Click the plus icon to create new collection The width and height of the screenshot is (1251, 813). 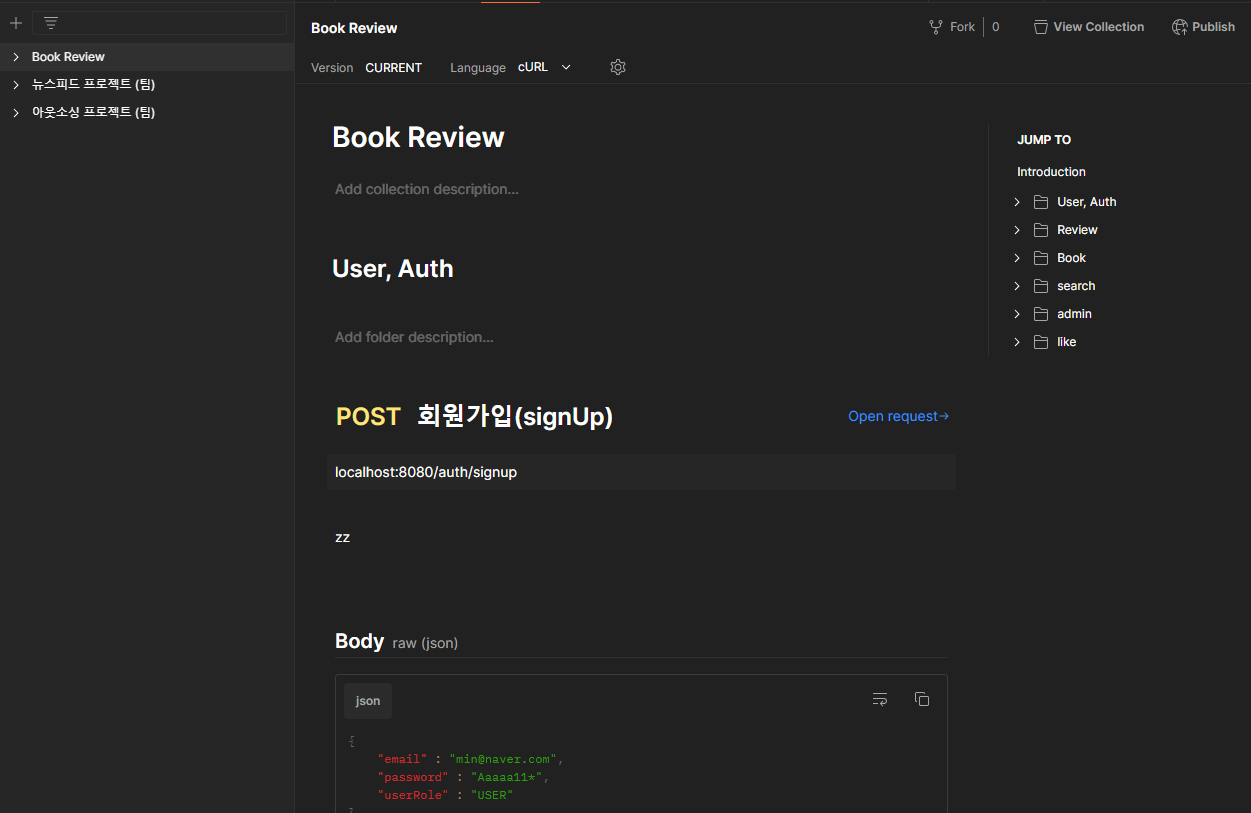16,23
